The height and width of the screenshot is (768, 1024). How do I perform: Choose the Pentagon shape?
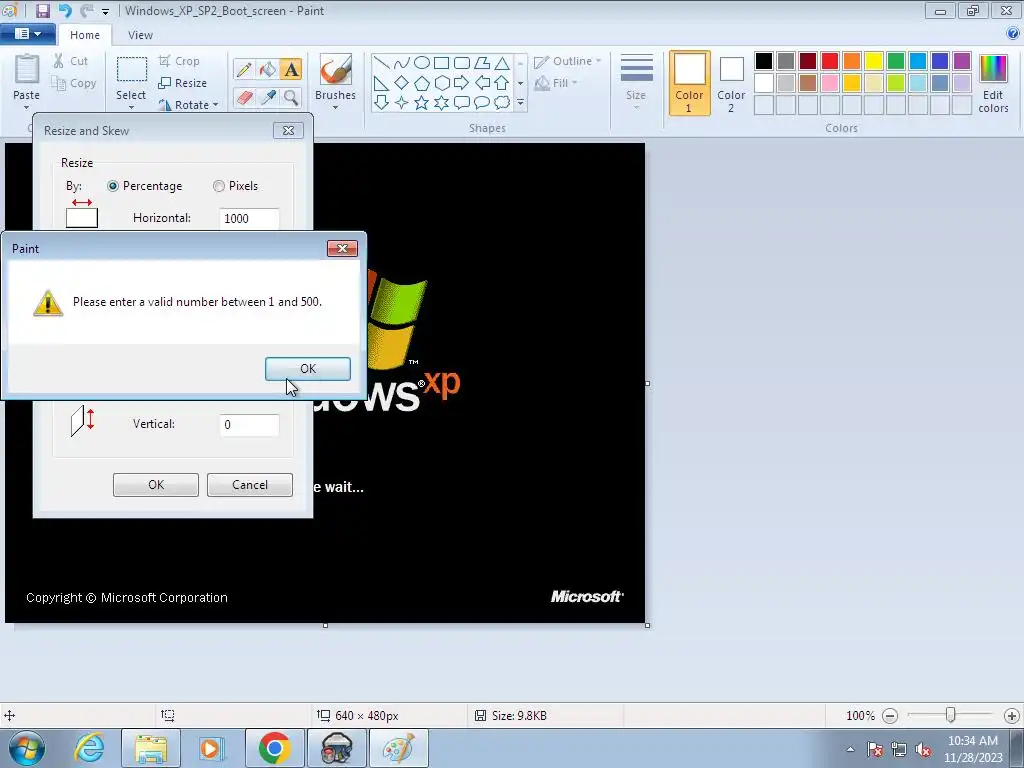422,83
